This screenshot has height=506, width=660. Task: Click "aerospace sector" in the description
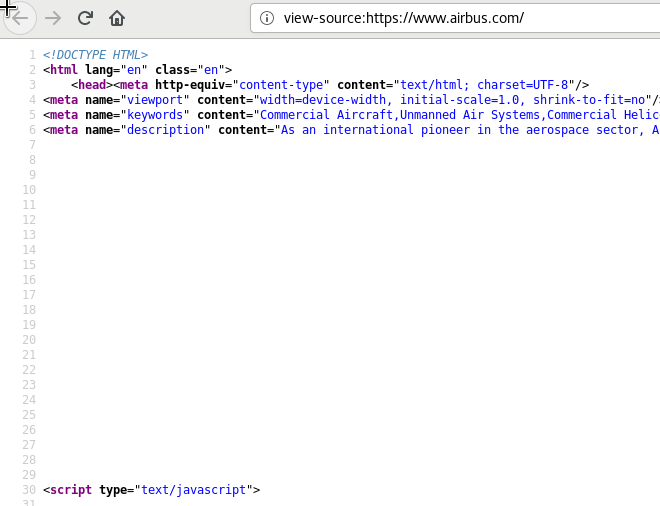coord(582,130)
